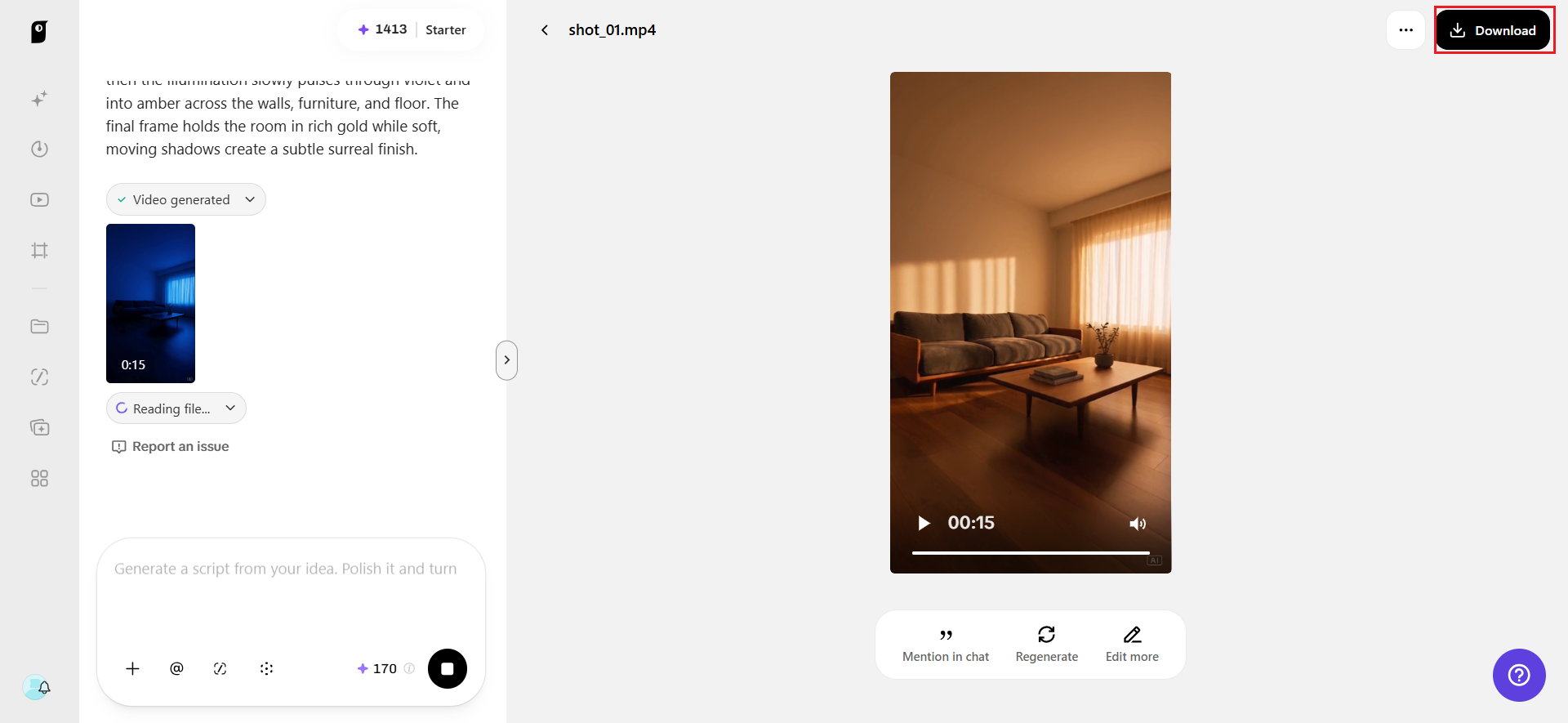Stop generation with the black stop button
The width and height of the screenshot is (1568, 723).
pos(448,668)
